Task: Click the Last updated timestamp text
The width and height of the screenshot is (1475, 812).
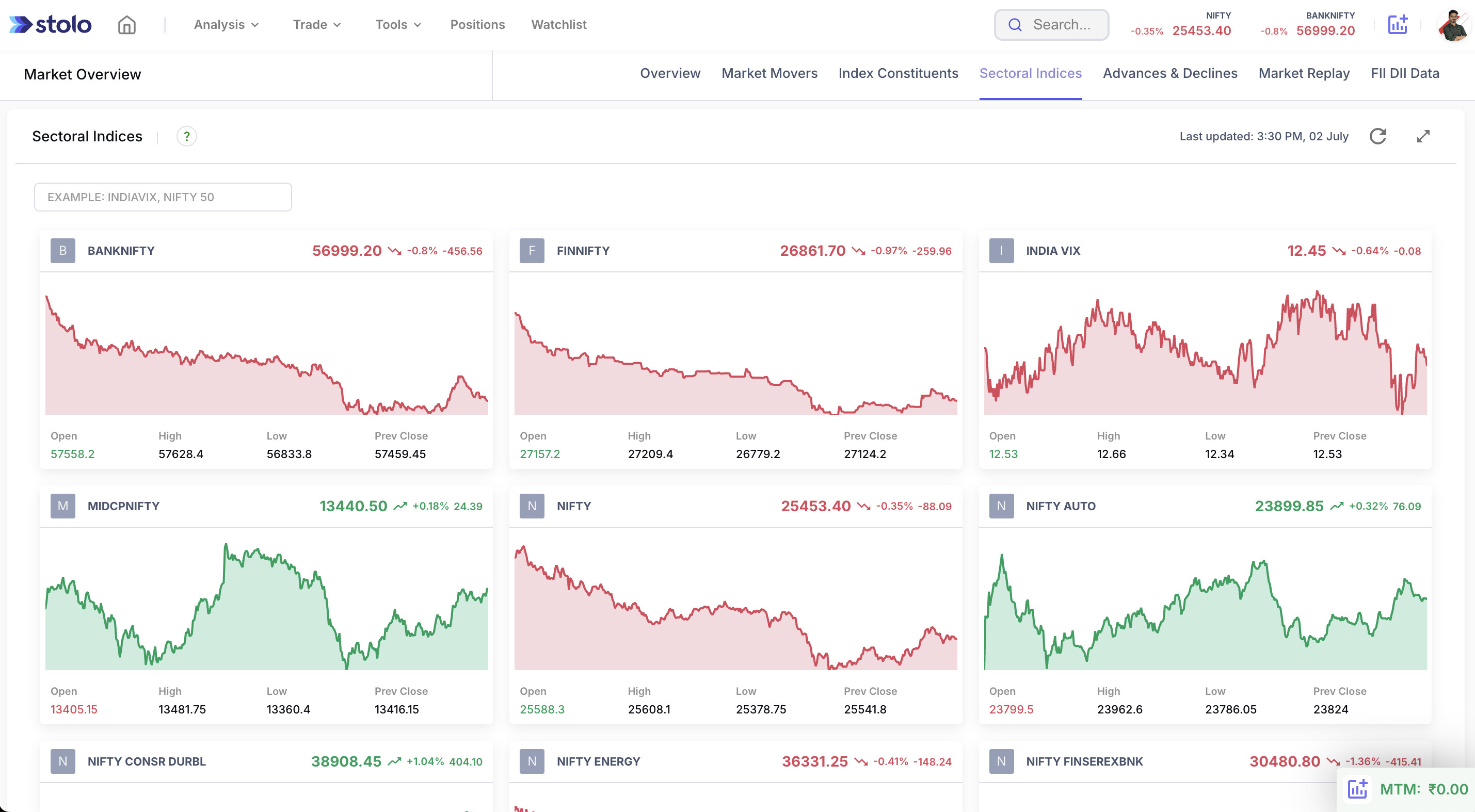Action: coord(1264,136)
